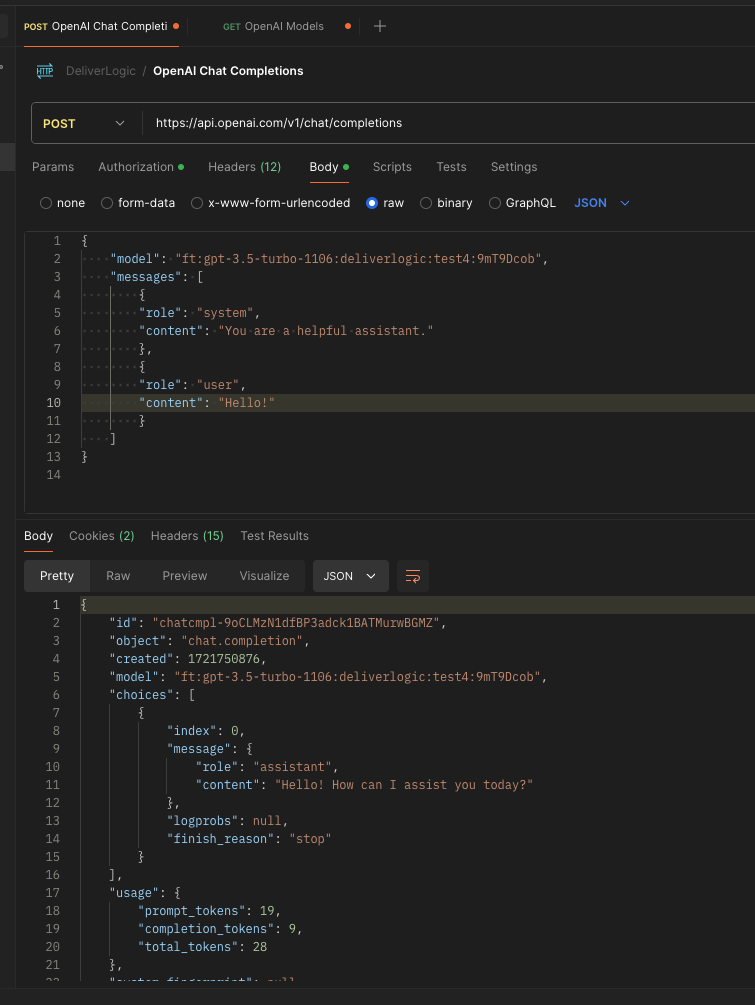Select the form-data radio button
This screenshot has width=755, height=1005.
coord(107,203)
